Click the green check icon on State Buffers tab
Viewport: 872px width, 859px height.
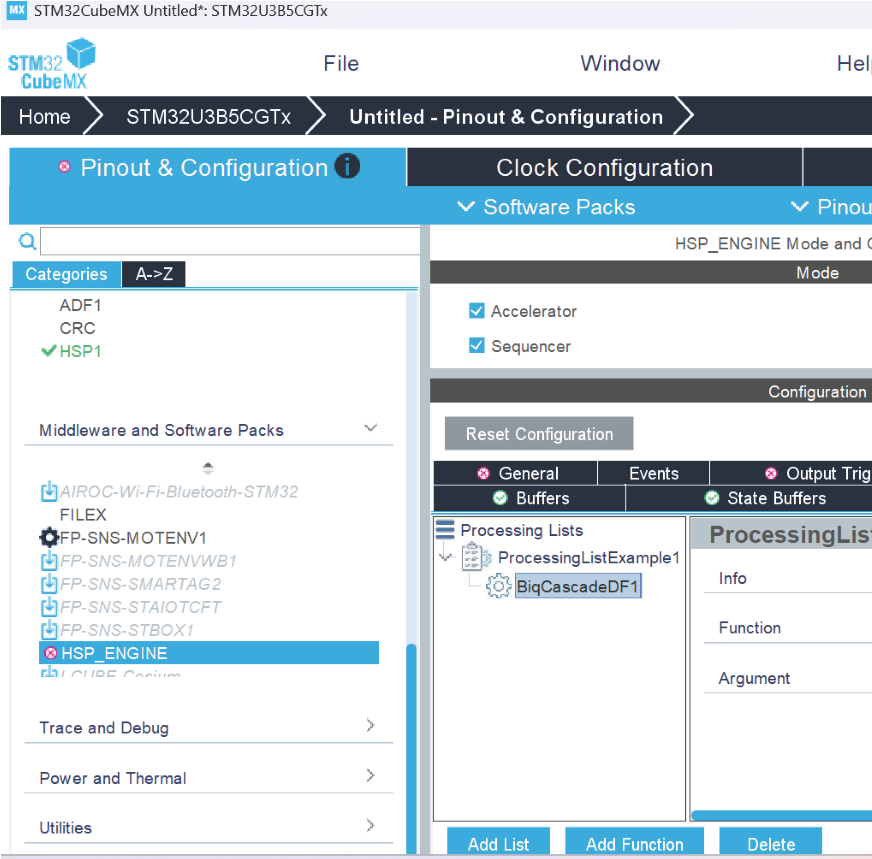[712, 498]
